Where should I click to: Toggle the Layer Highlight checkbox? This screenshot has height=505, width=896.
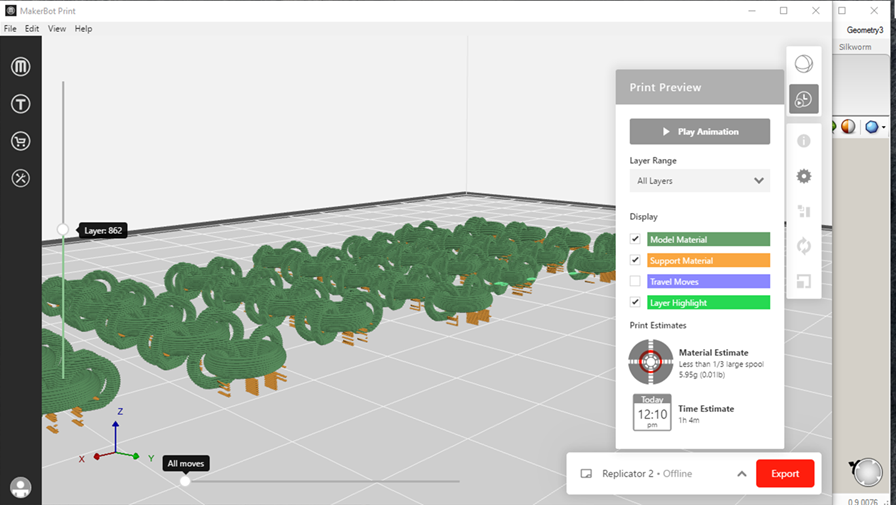(x=635, y=302)
